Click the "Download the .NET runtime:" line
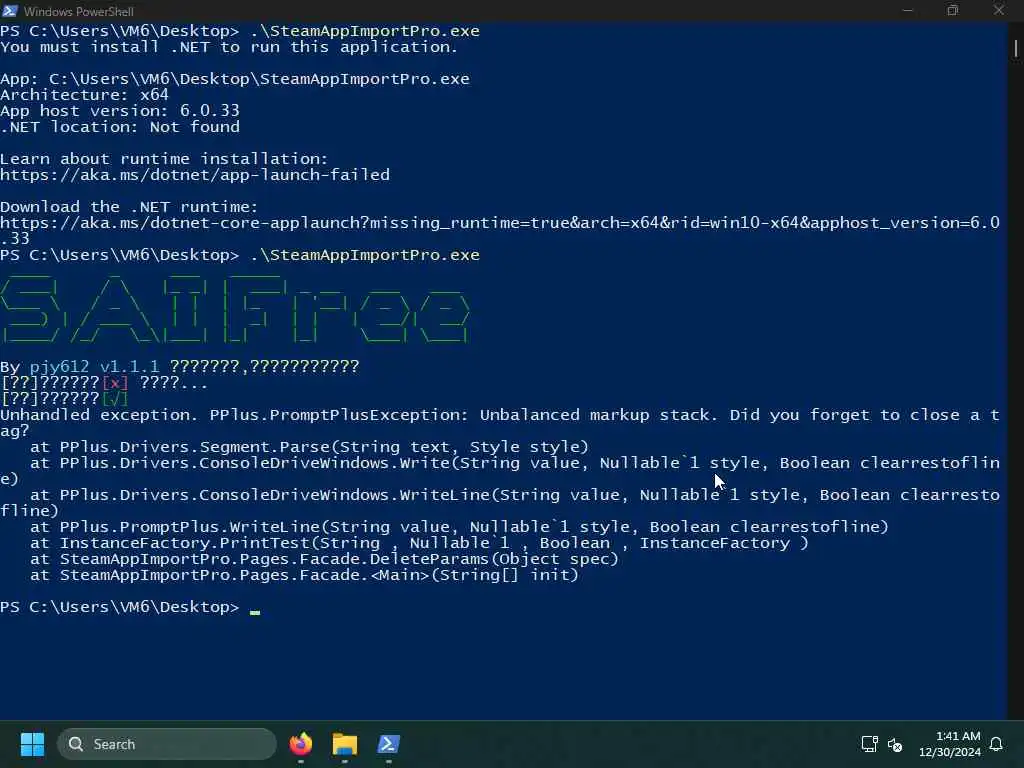This screenshot has width=1024, height=768. 129,207
